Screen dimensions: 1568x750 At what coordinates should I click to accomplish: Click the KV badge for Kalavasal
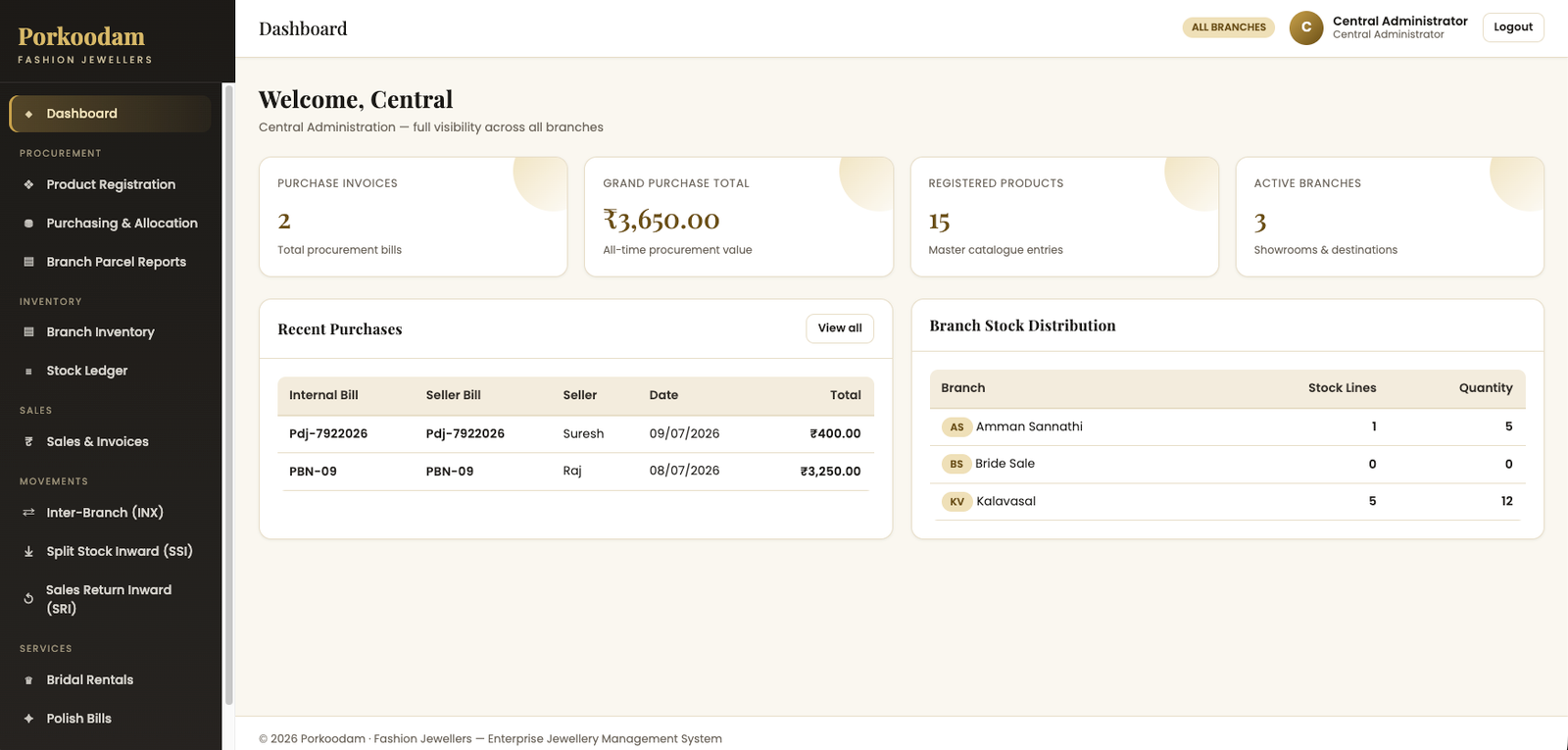pos(956,501)
